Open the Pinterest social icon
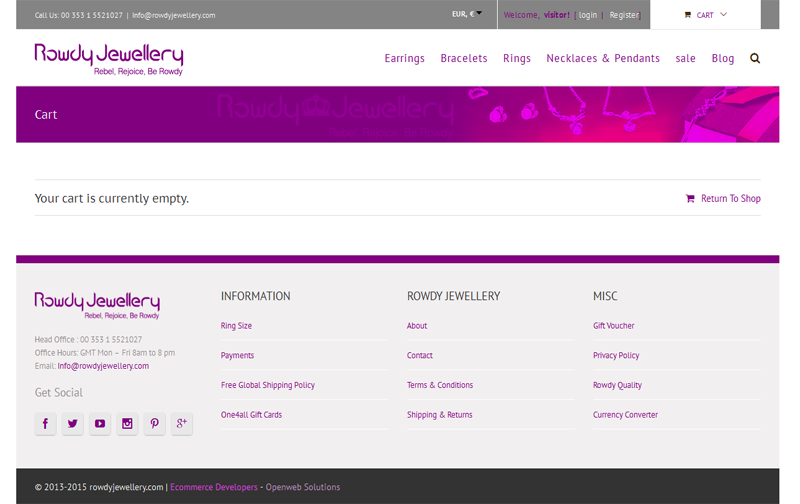This screenshot has width=800, height=504. [154, 424]
